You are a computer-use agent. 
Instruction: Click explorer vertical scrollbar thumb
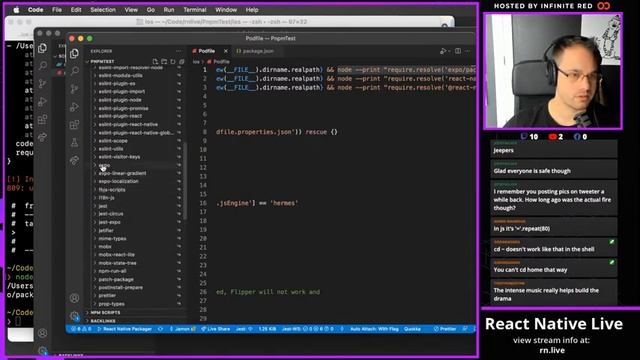coord(184,181)
